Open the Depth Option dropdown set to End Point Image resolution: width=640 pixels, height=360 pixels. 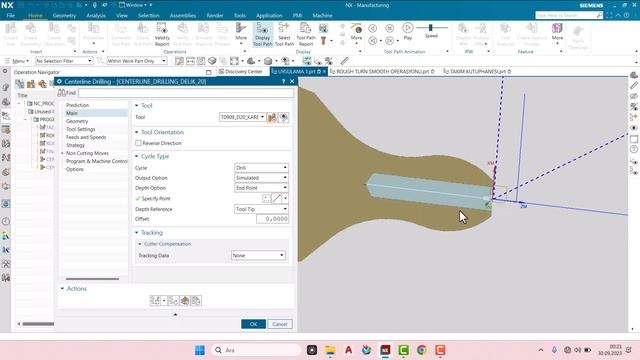[x=262, y=188]
